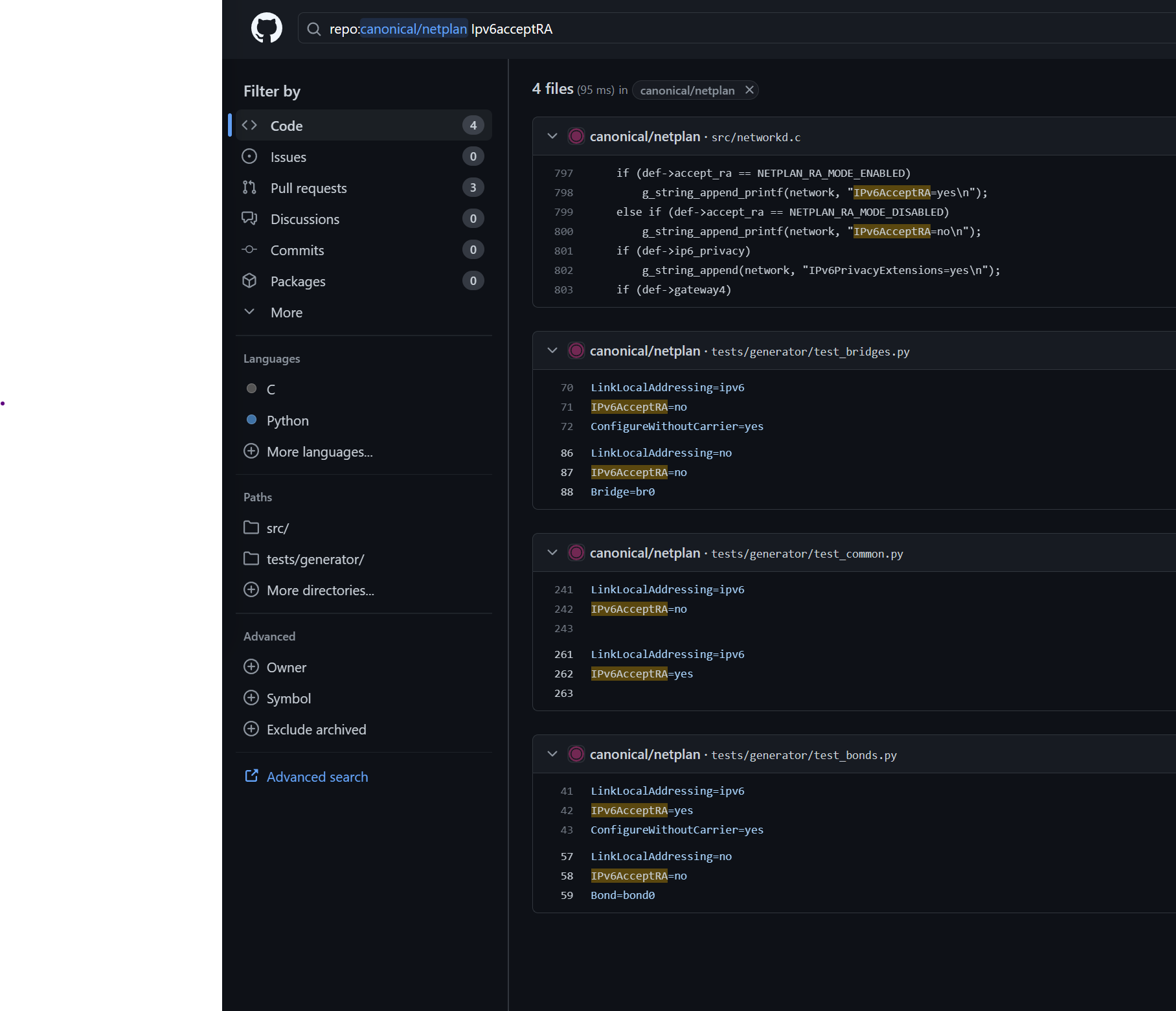This screenshot has height=1011, width=1176.
Task: Filter by the src/ path
Action: [277, 528]
